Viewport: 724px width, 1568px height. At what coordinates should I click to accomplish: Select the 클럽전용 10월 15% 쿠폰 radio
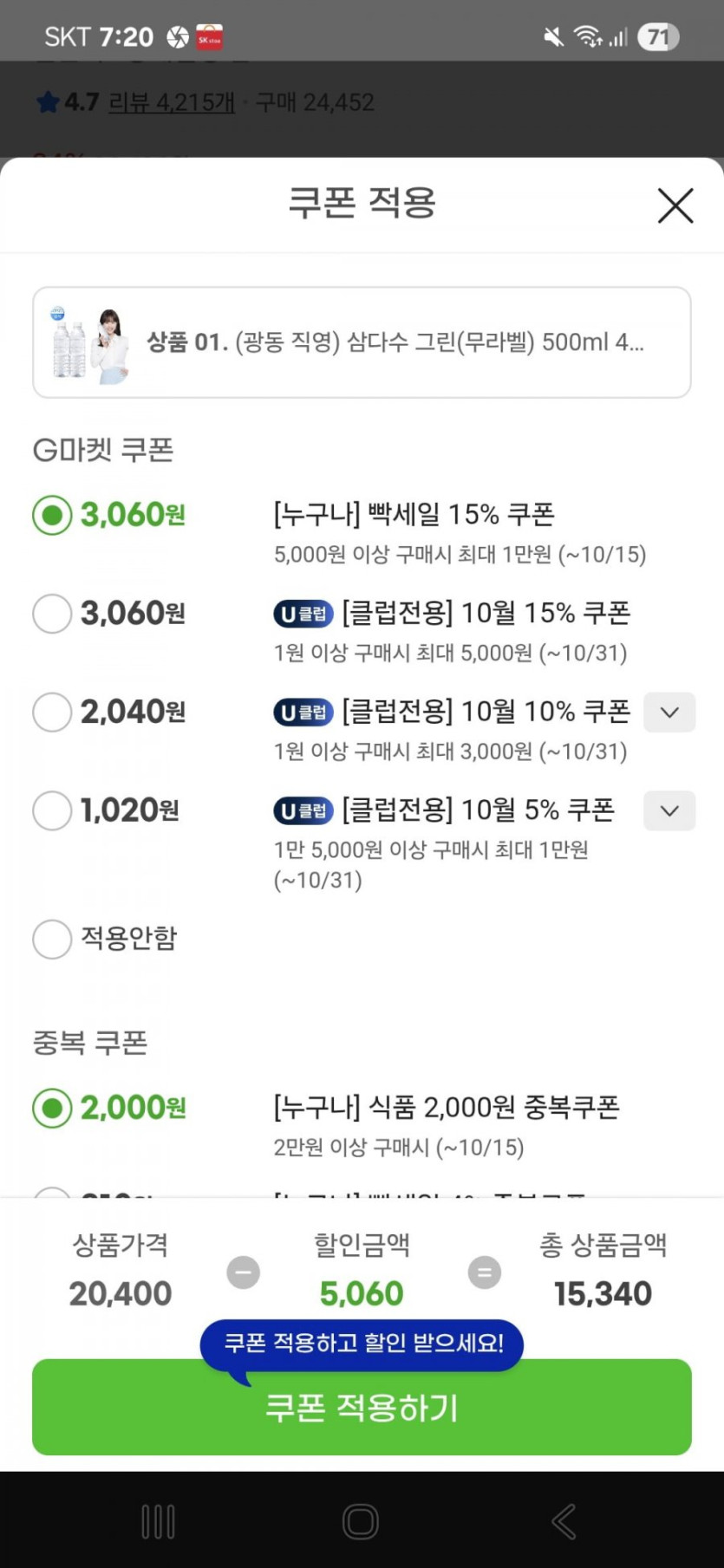(52, 614)
